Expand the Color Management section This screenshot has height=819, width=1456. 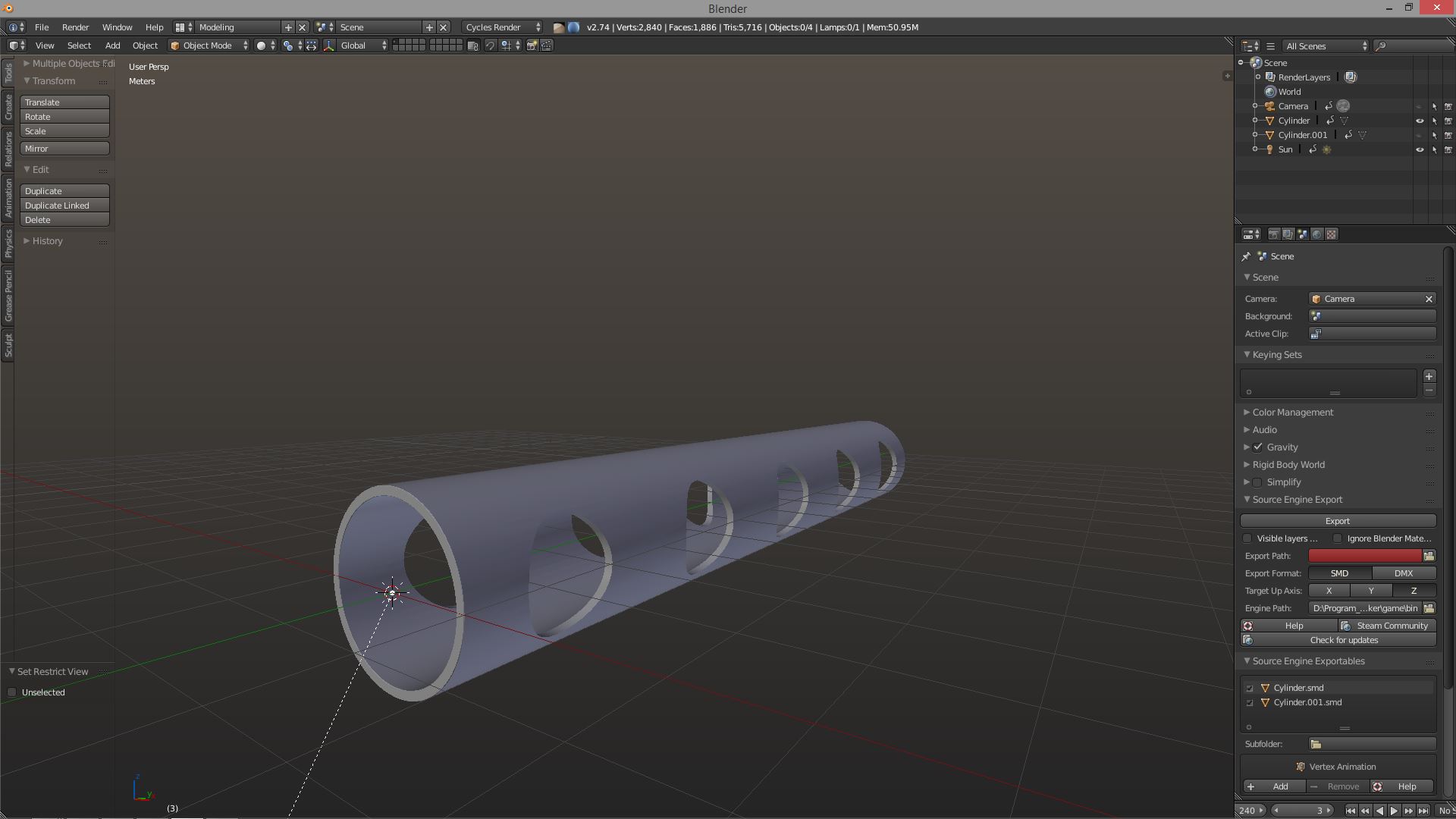[1246, 412]
